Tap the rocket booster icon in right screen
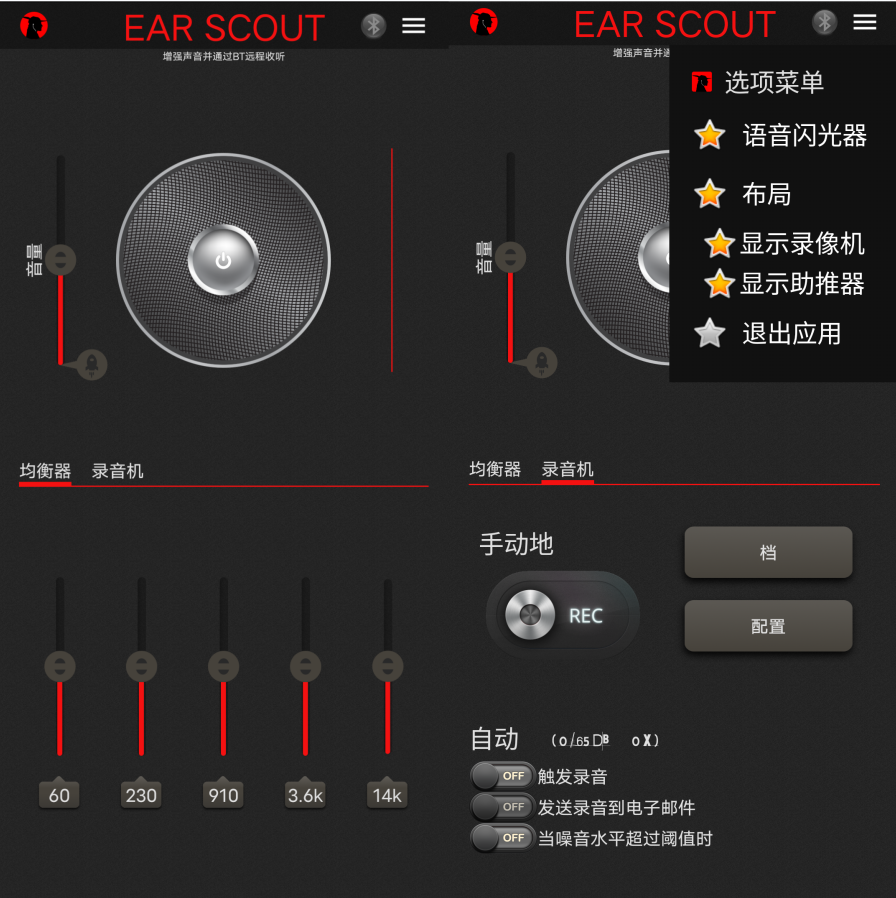This screenshot has height=898, width=896. (542, 362)
